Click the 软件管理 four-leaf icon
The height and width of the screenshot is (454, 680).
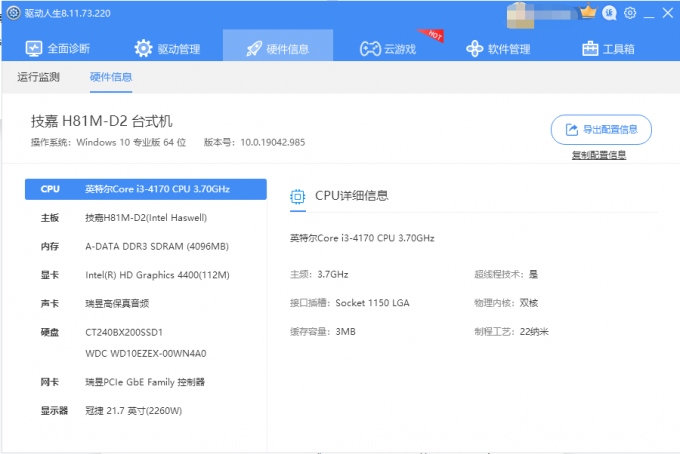(474, 48)
